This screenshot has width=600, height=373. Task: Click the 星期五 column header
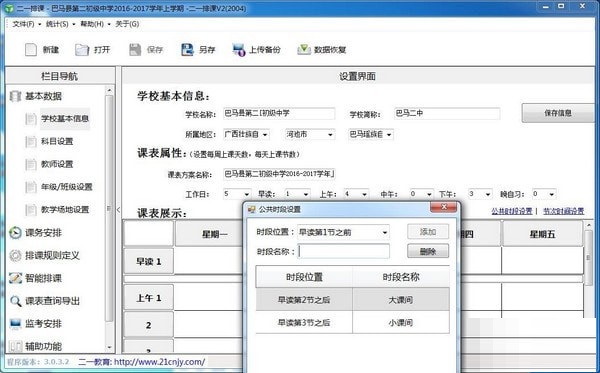(542, 234)
